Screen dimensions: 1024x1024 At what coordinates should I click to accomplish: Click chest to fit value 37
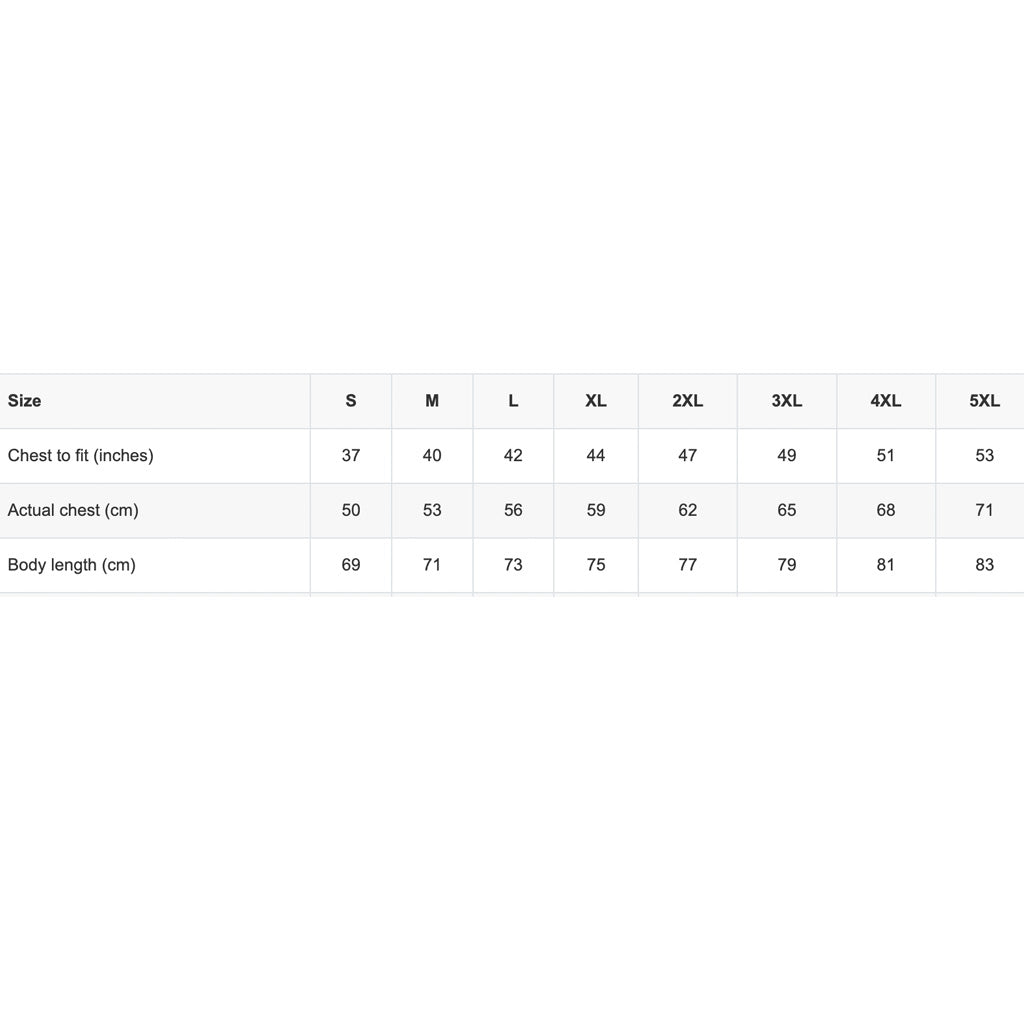click(x=351, y=456)
